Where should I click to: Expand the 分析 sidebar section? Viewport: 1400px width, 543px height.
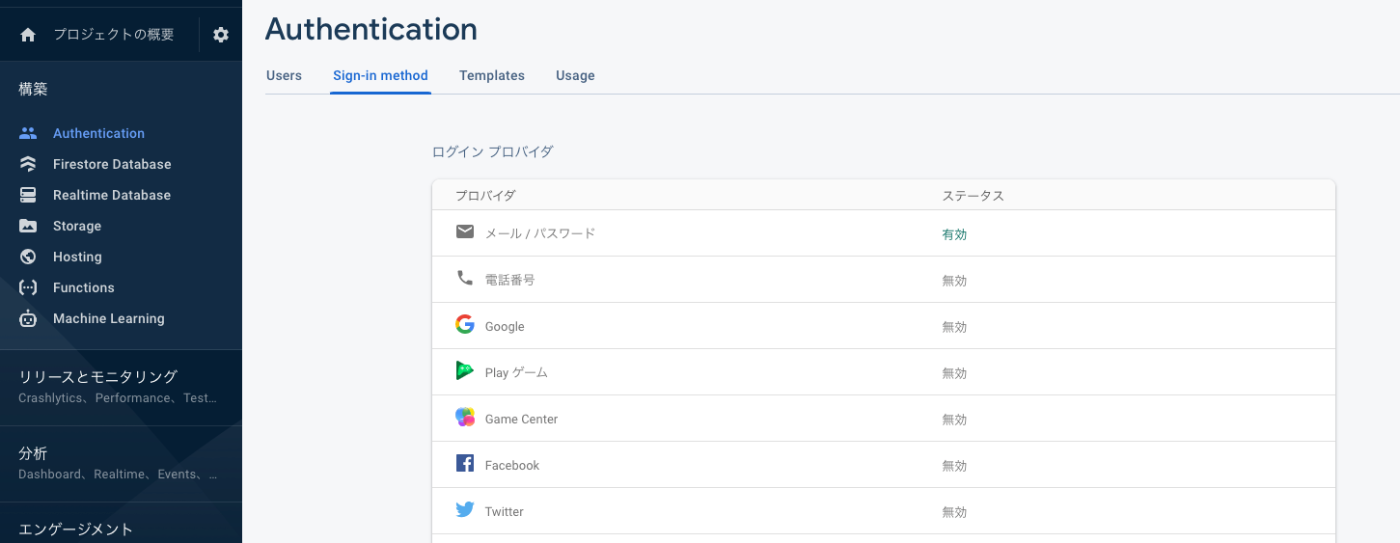(x=33, y=453)
